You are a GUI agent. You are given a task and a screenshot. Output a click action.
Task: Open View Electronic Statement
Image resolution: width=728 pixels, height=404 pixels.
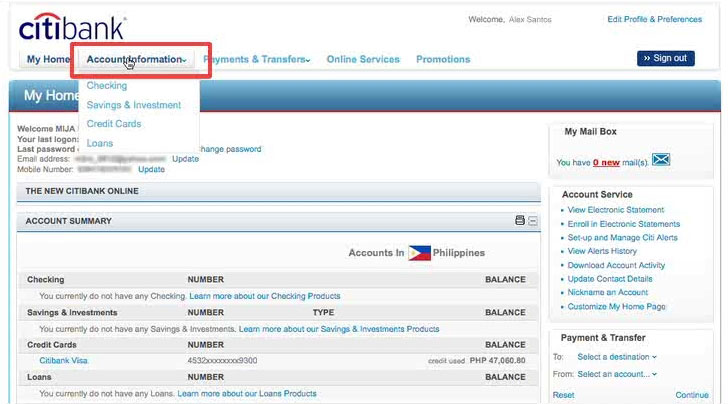(x=616, y=210)
